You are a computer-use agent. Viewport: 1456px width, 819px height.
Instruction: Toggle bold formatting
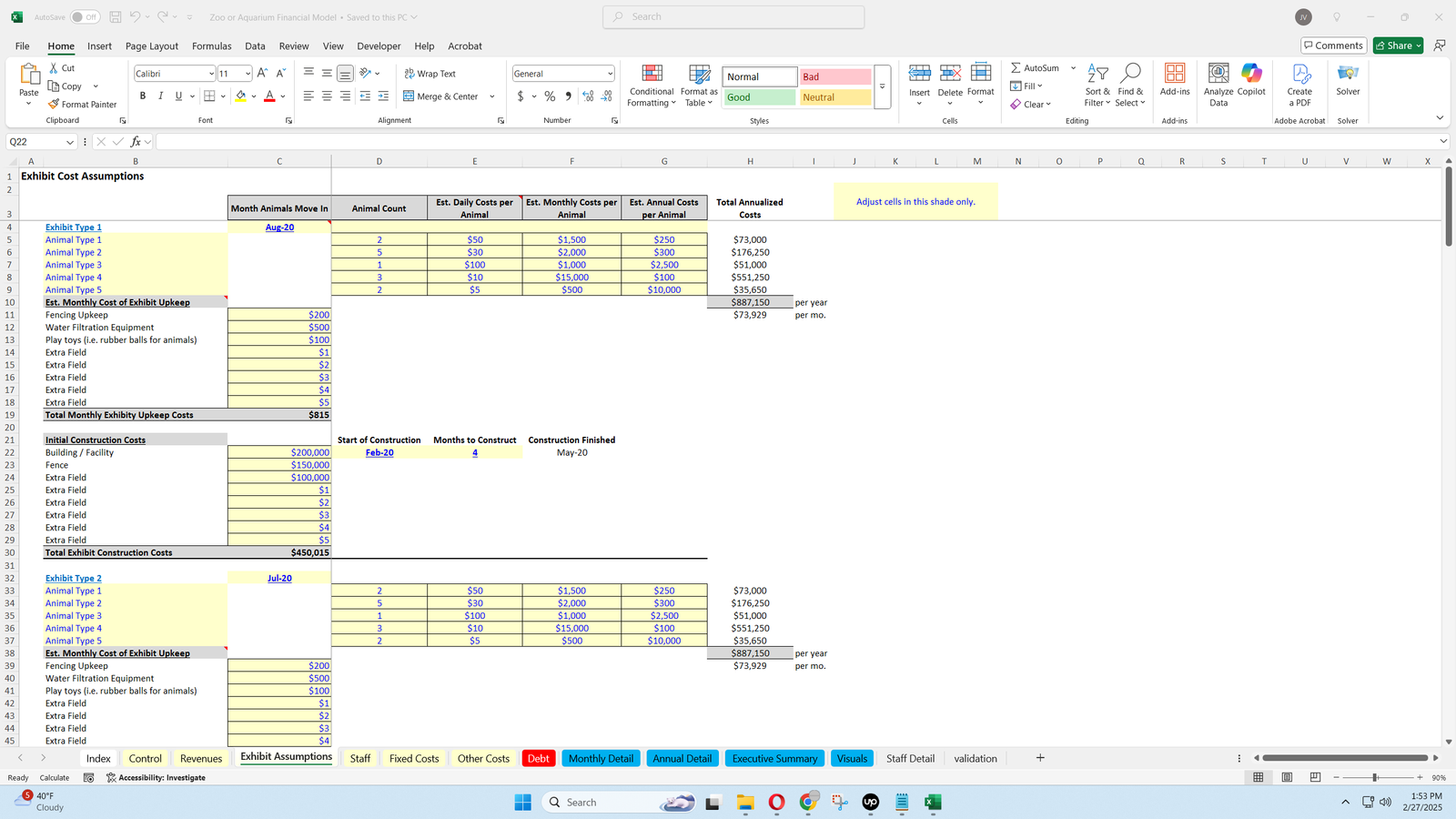pyautogui.click(x=142, y=96)
